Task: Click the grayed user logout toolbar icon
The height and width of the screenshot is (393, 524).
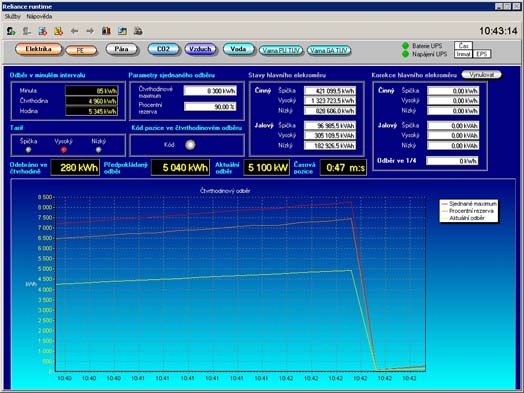Action: click(x=27, y=31)
